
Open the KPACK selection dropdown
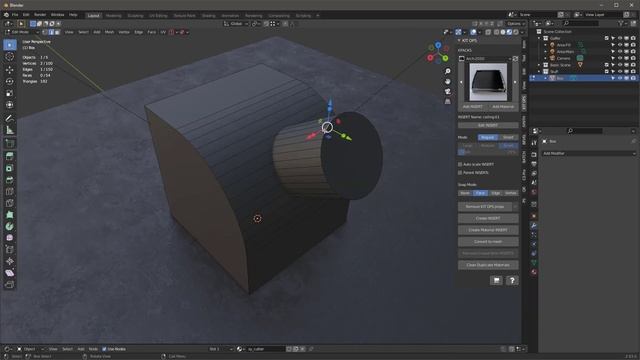485,59
